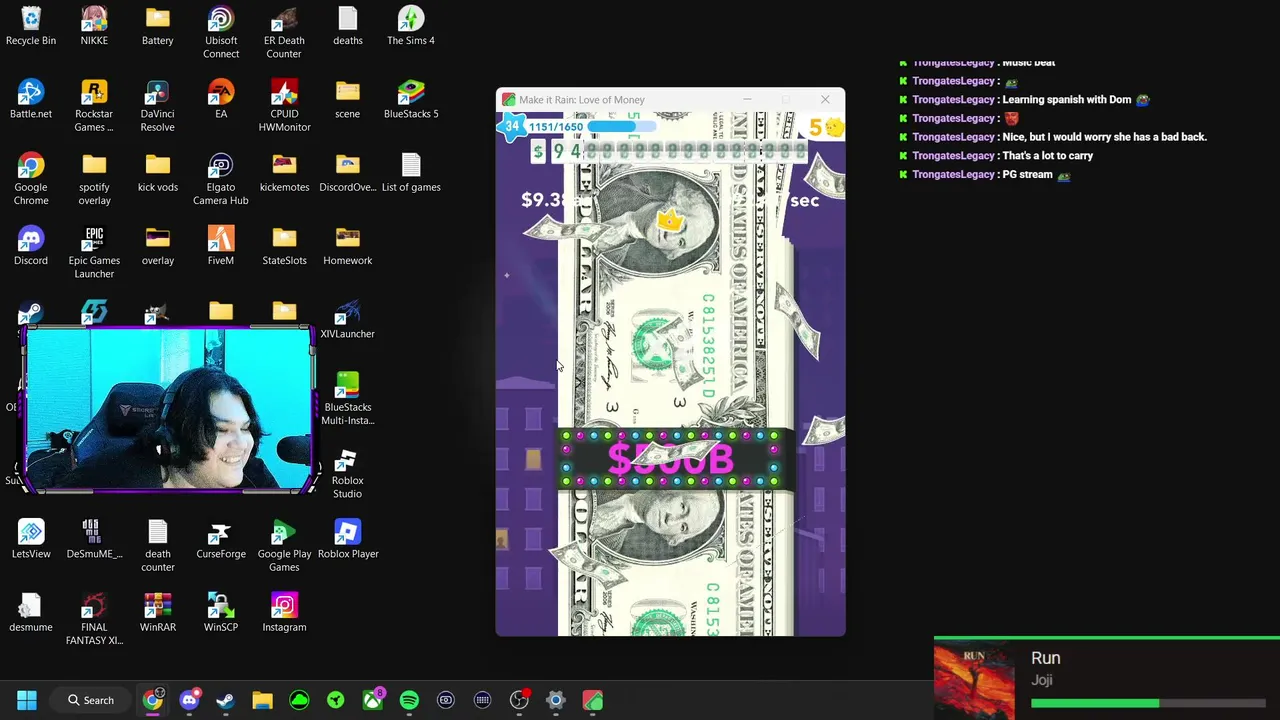Open the deaths text file
Image resolution: width=1280 pixels, height=720 pixels.
pos(348,27)
